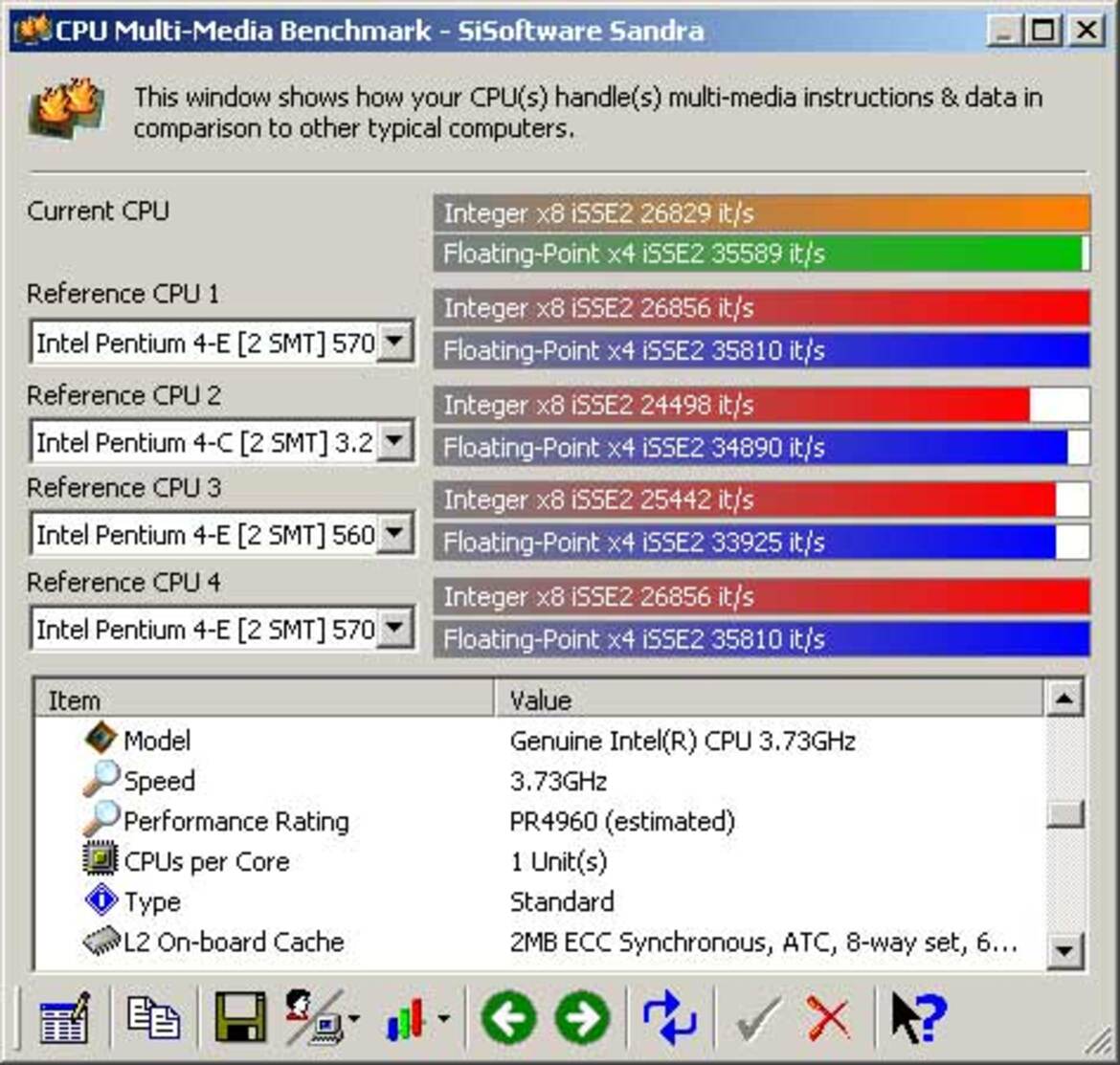This screenshot has height=1065, width=1120.
Task: Select the Speed value '3.73GHz'
Action: coord(559,781)
